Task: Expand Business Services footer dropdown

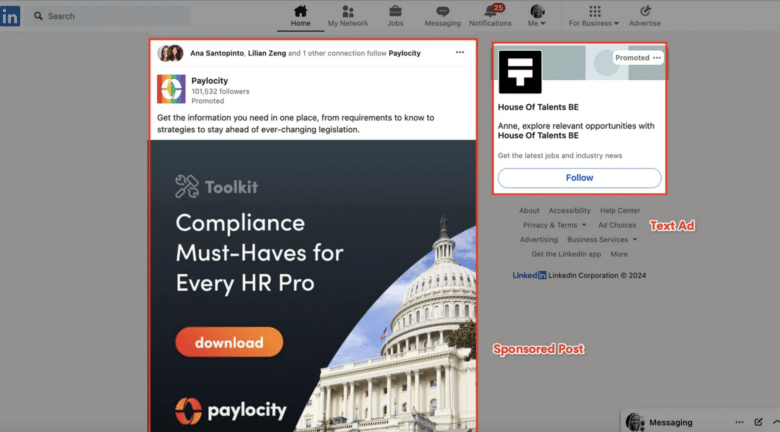Action: tap(602, 240)
